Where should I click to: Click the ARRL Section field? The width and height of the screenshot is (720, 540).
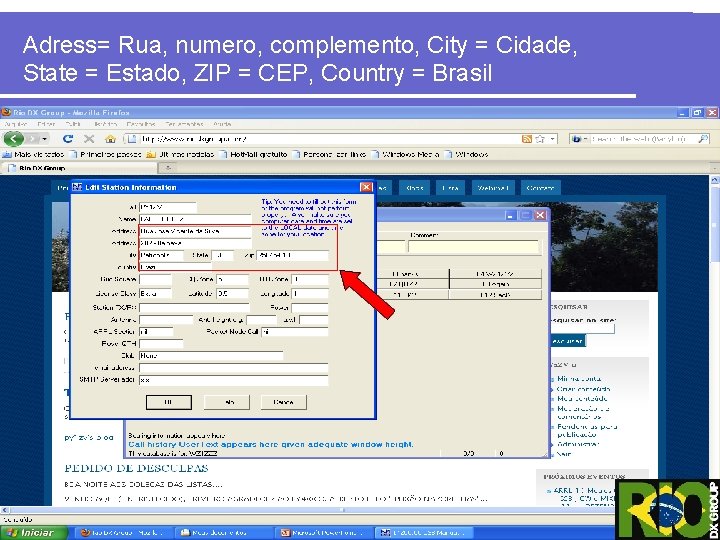click(x=156, y=332)
